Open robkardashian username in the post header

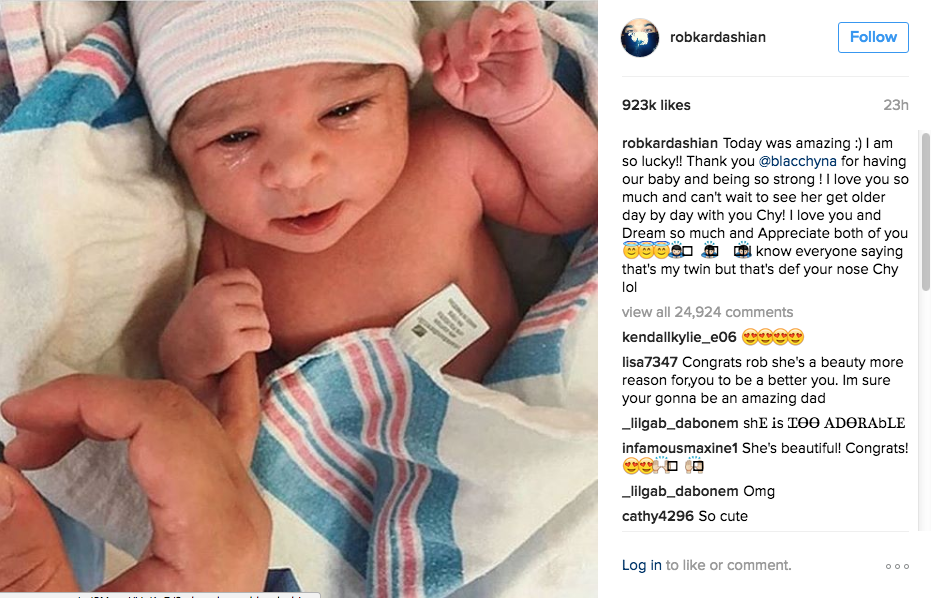[717, 37]
